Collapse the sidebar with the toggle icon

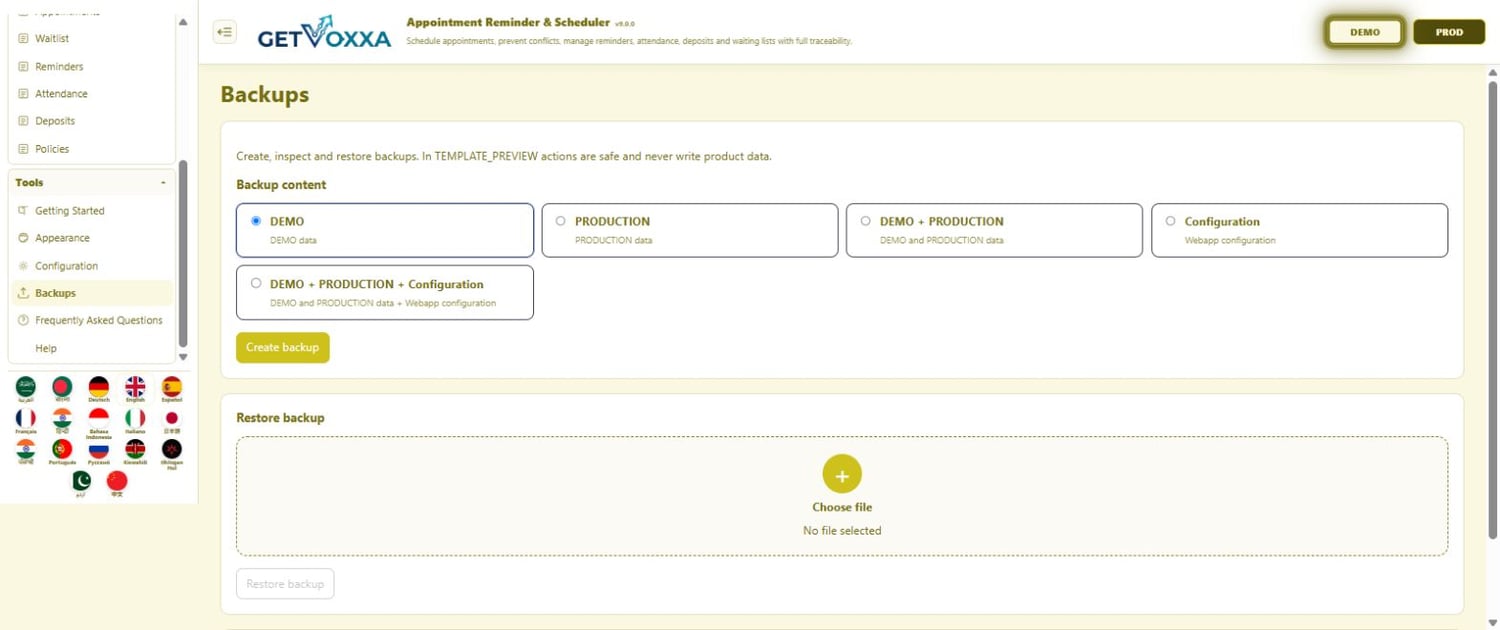[x=225, y=32]
